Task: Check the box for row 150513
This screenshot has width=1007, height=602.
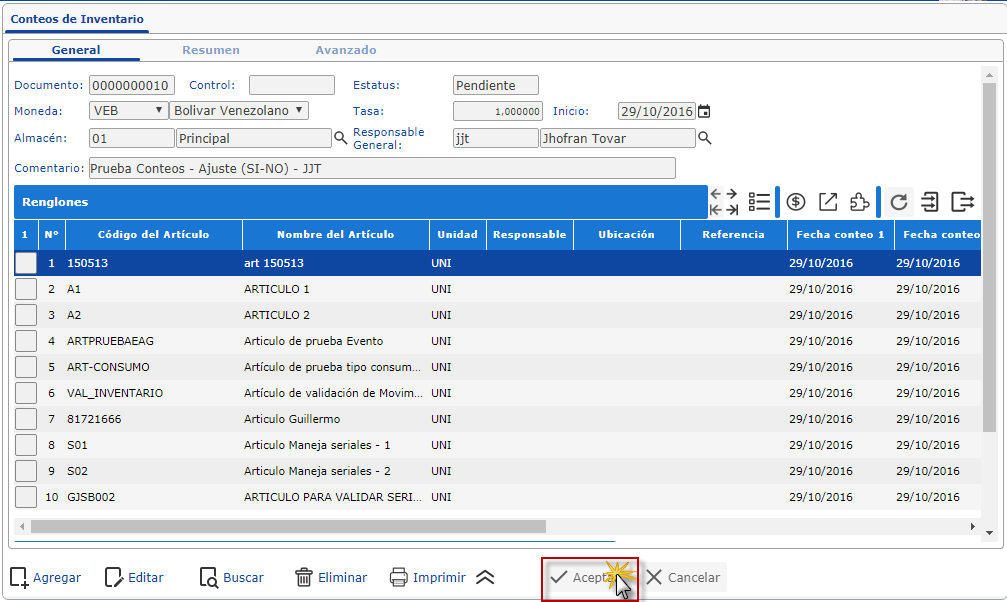Action: click(26, 263)
